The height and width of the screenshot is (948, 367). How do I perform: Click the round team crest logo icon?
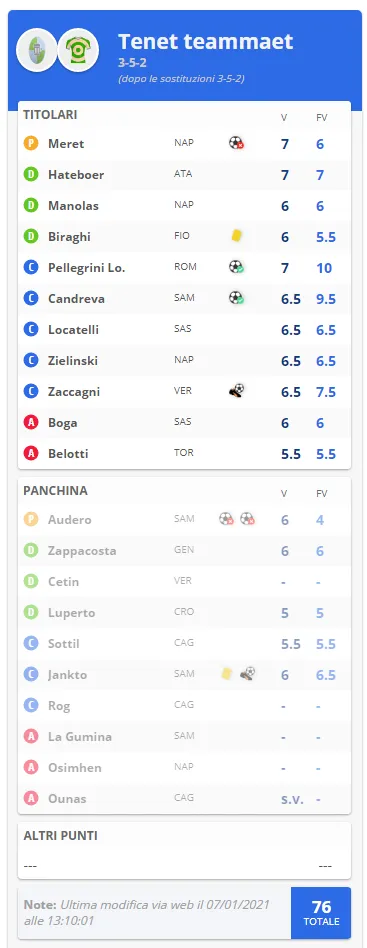[36, 50]
